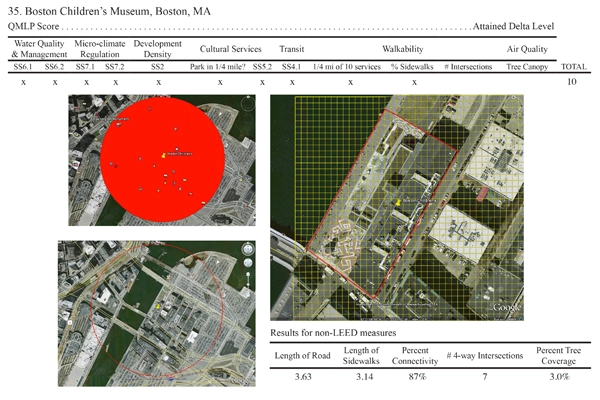Select the tree coverage value '3.0%'
Viewport: 600px width, 400px height.
559,377
